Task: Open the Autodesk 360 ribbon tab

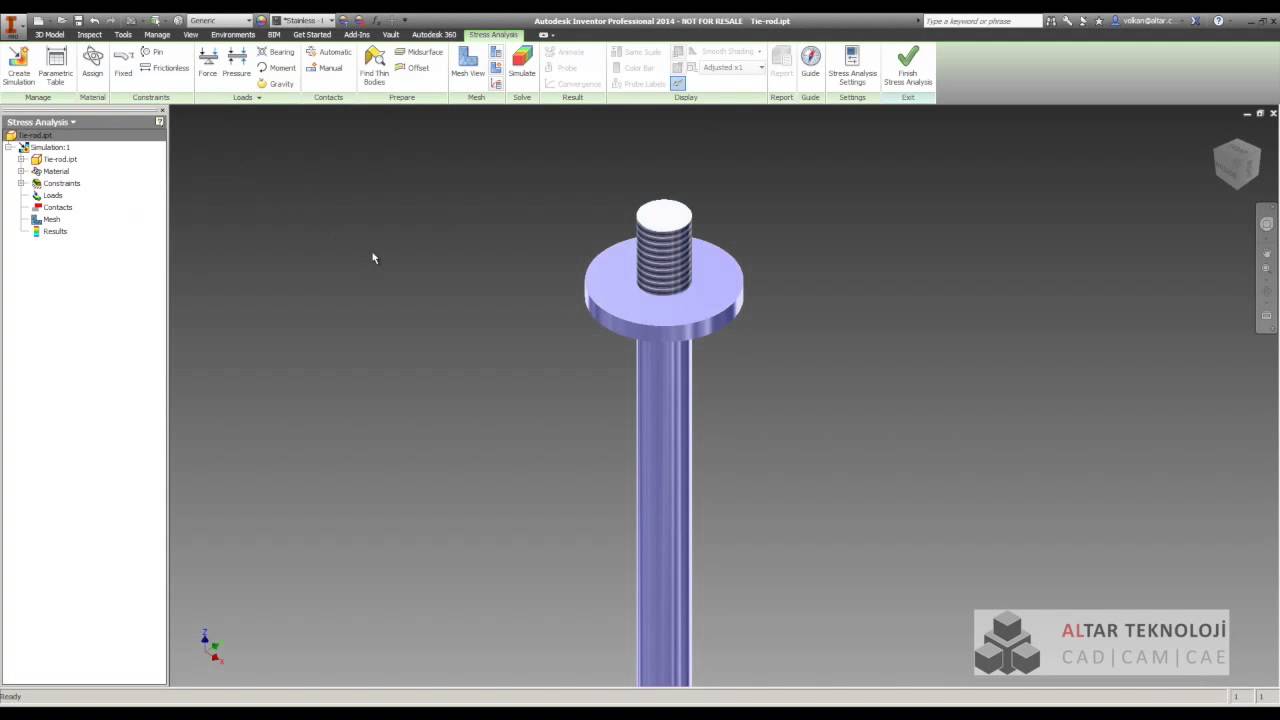Action: click(434, 34)
